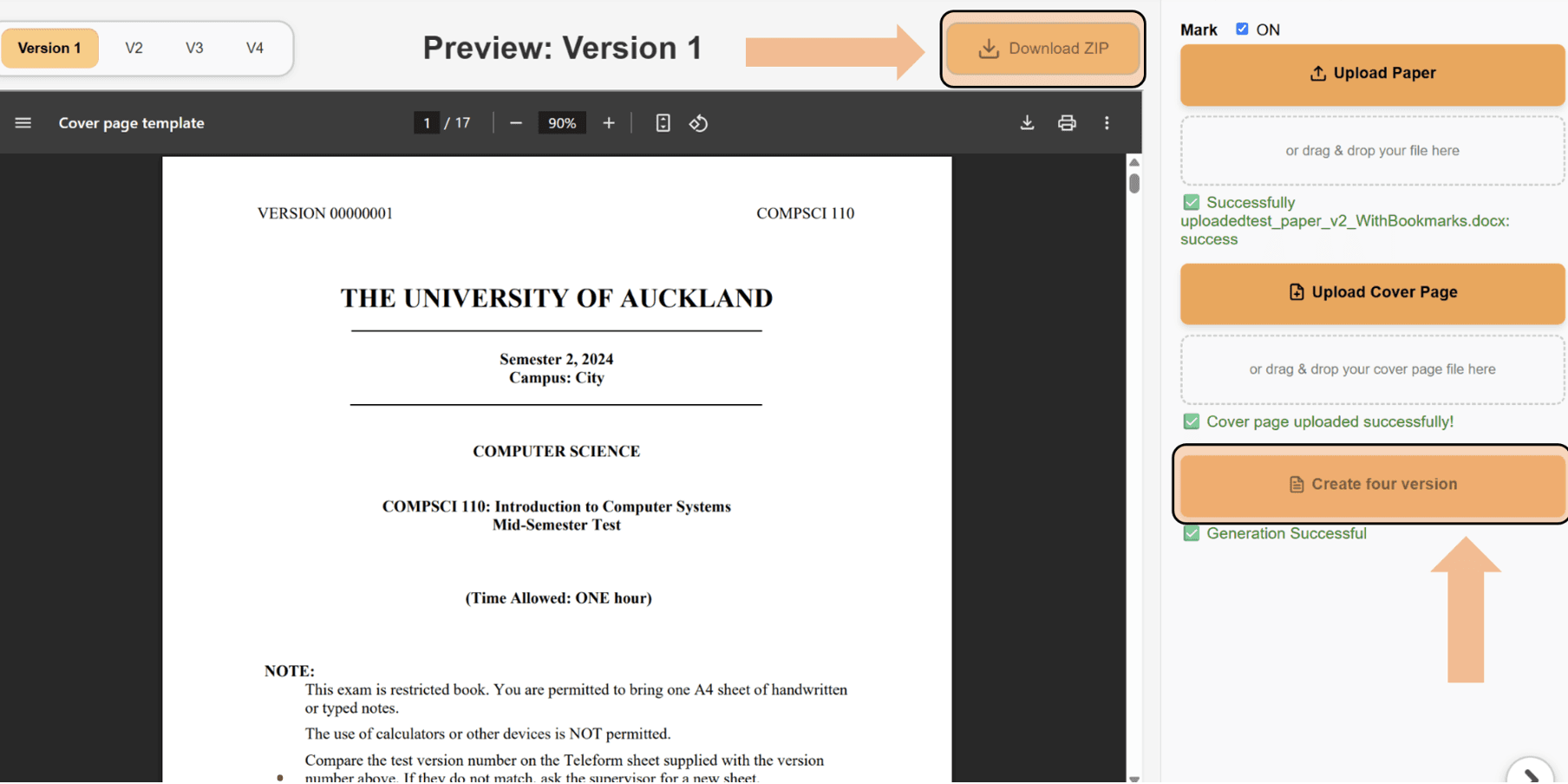Download the PDF from the viewer toolbar
1568x784 pixels.
(1027, 123)
